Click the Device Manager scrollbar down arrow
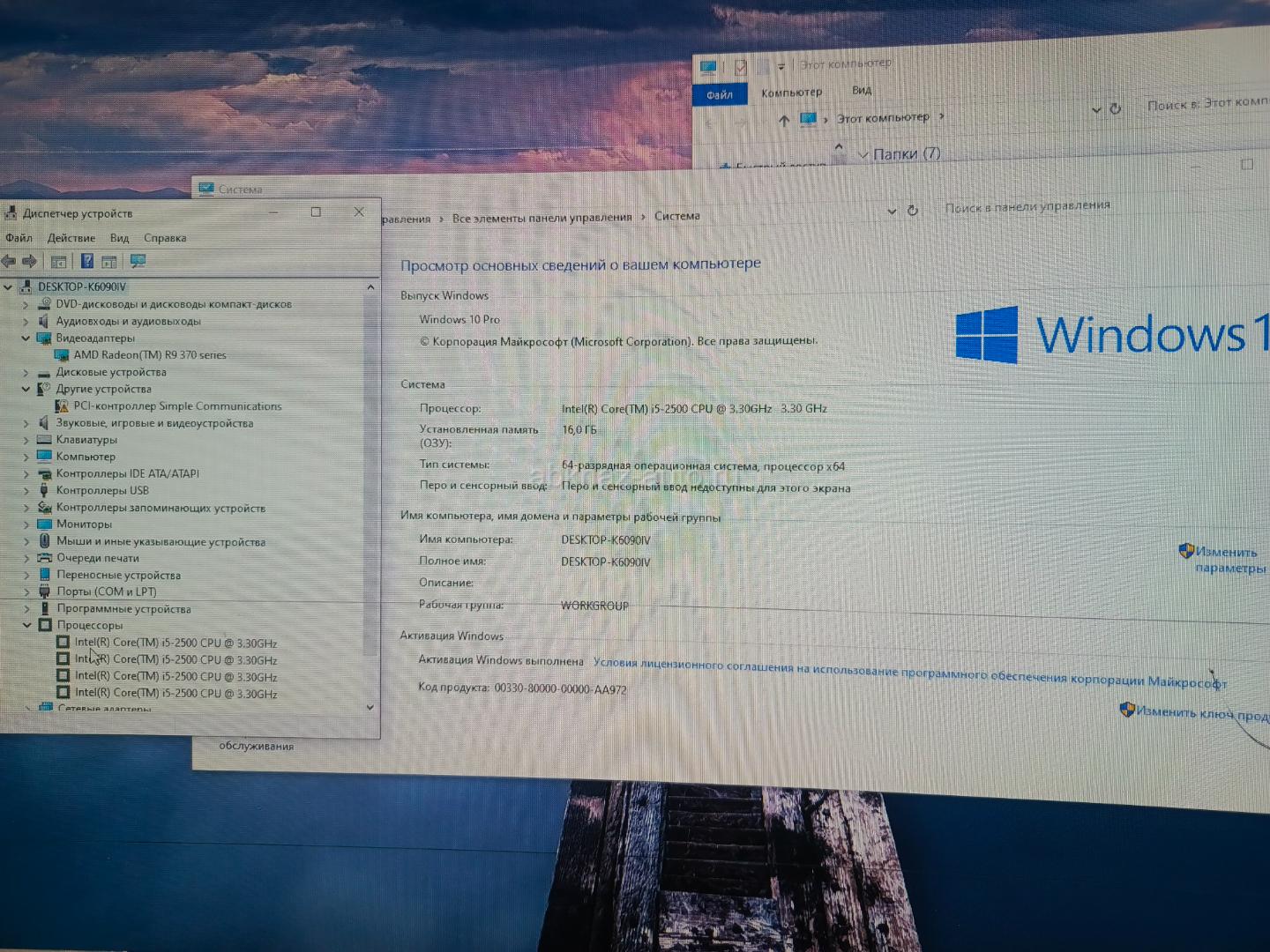Viewport: 1270px width, 952px height. tap(370, 707)
